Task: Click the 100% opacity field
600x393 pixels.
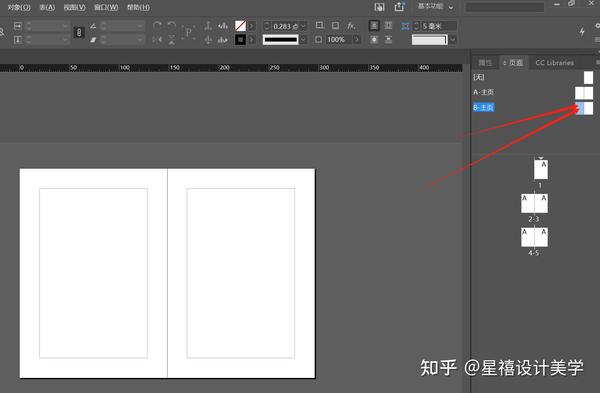Action: [x=339, y=39]
